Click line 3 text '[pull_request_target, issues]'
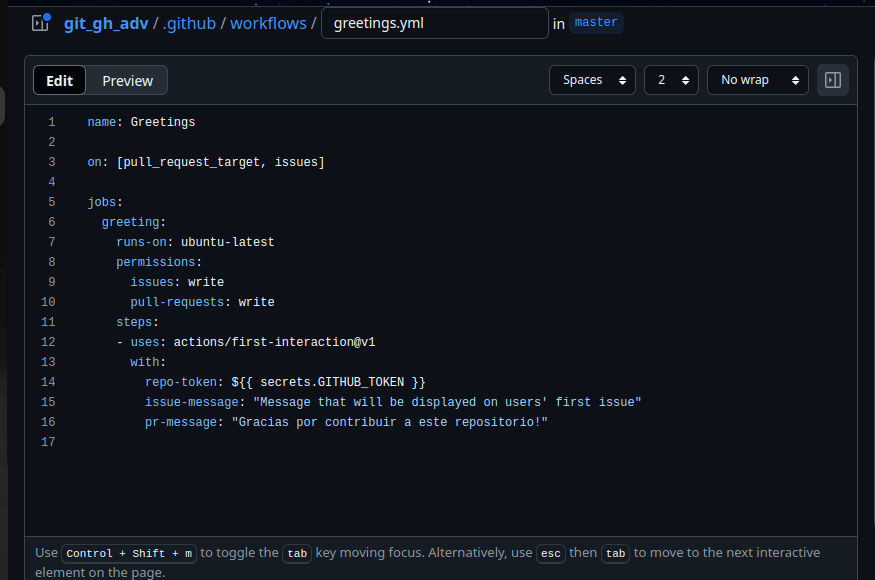Viewport: 875px width, 580px height. coord(220,162)
